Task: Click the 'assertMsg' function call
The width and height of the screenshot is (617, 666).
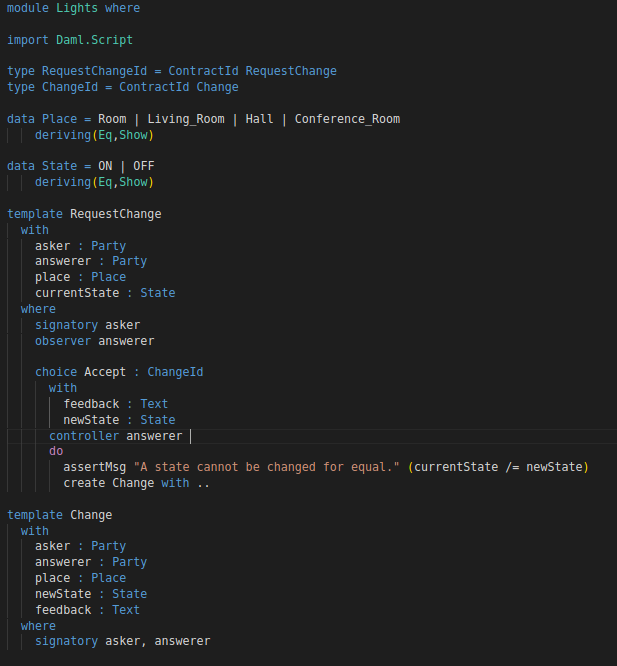Action: coord(94,467)
